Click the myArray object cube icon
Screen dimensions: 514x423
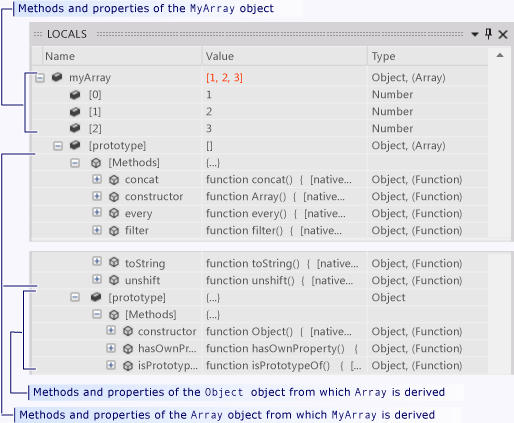[x=57, y=77]
